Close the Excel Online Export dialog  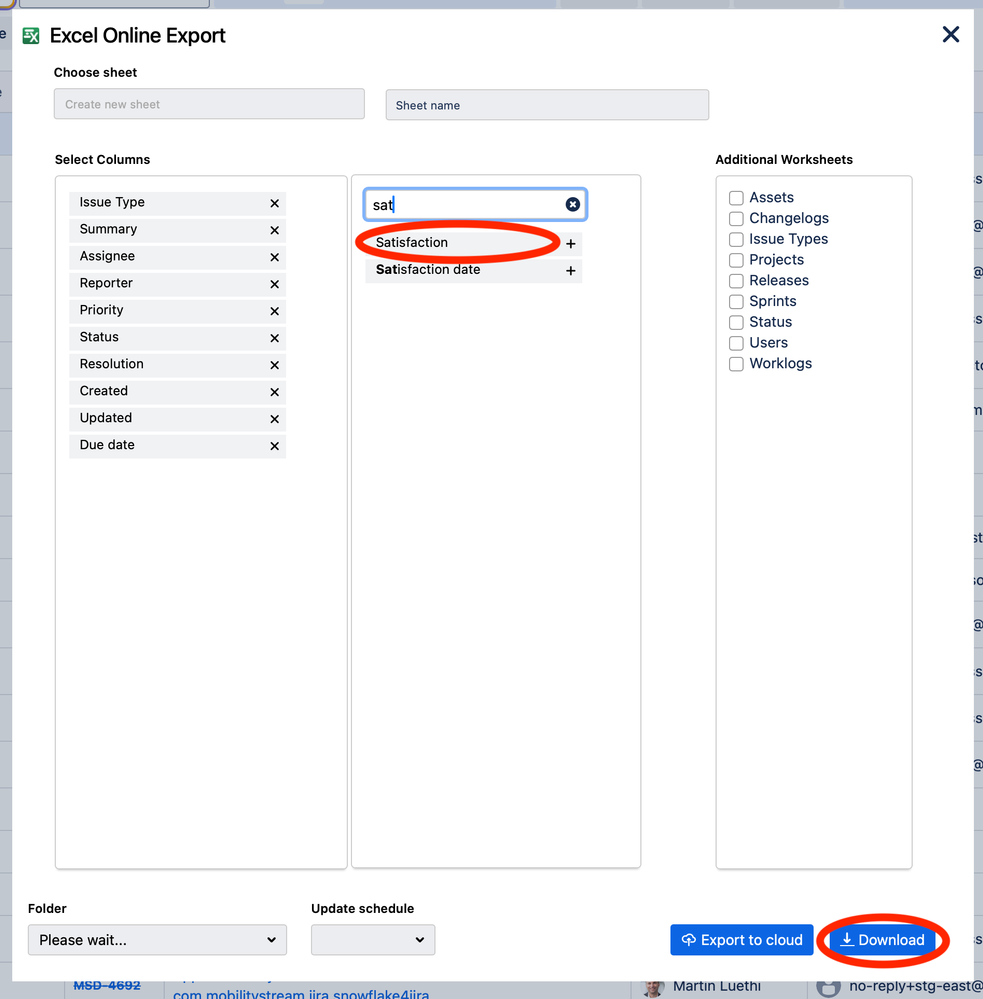[951, 34]
